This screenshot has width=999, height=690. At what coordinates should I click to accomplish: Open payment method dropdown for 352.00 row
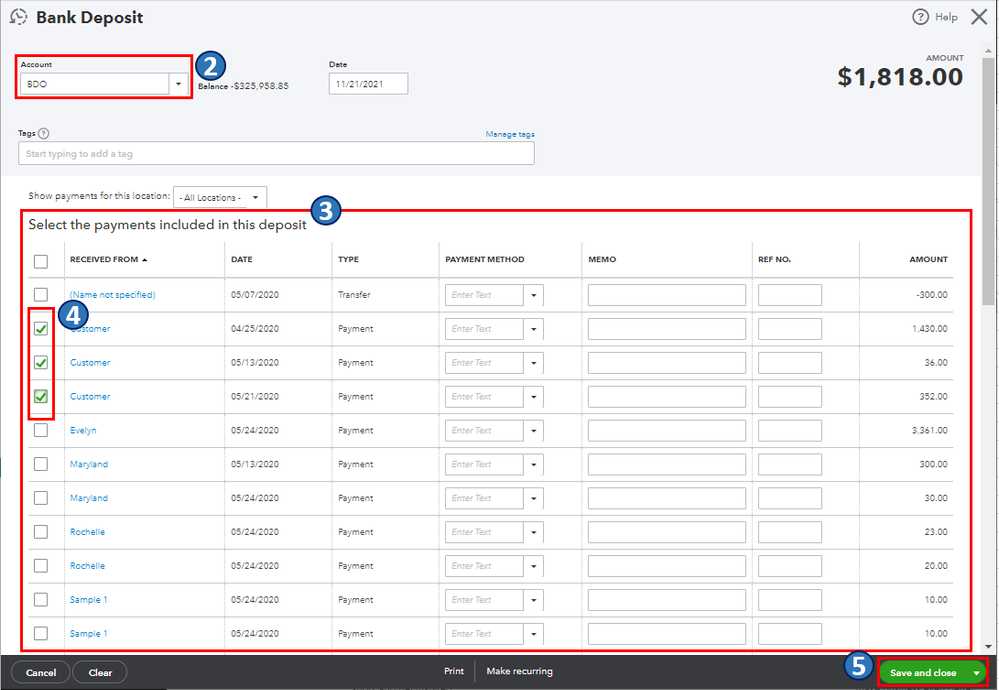533,396
